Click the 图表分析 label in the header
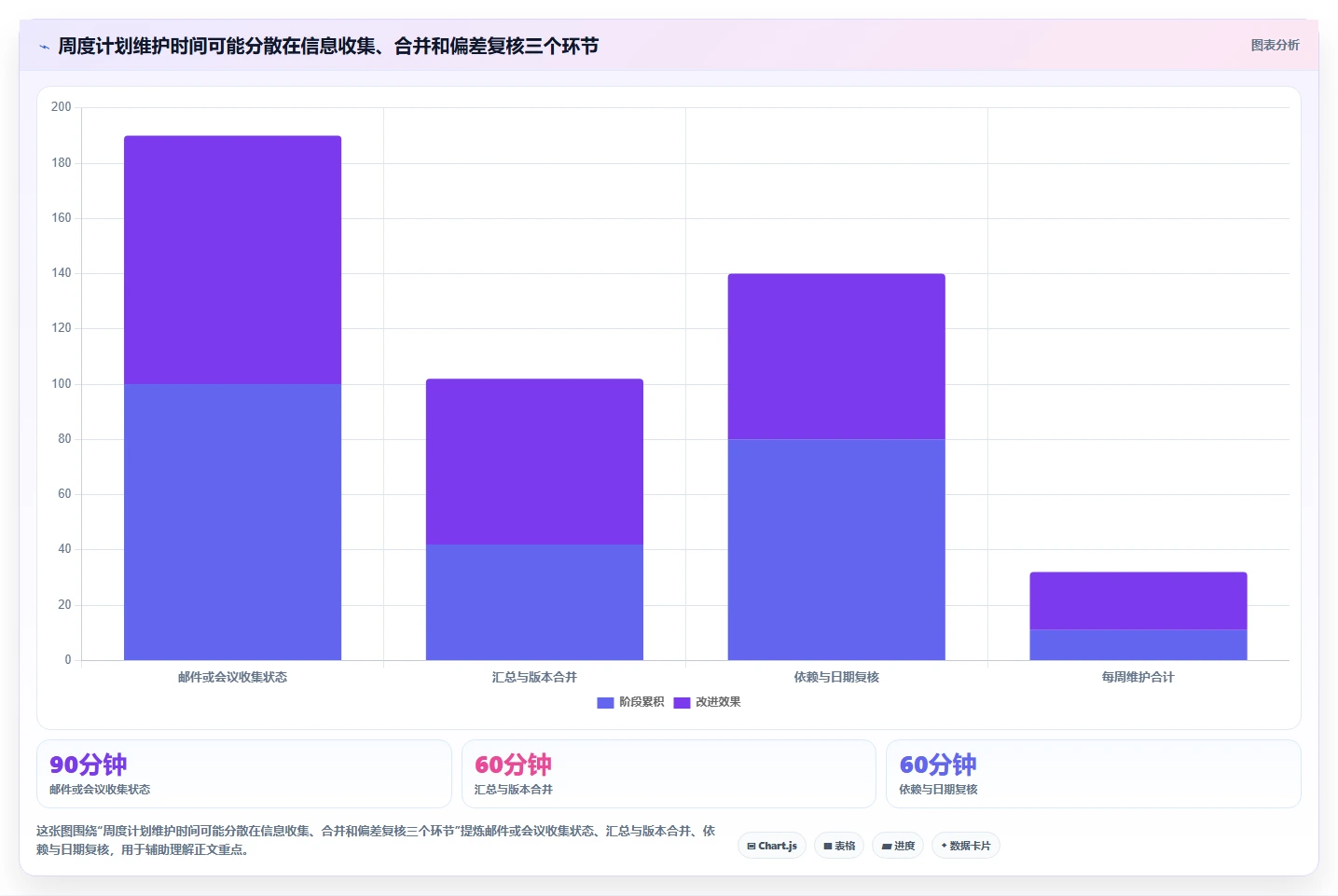 (1275, 45)
